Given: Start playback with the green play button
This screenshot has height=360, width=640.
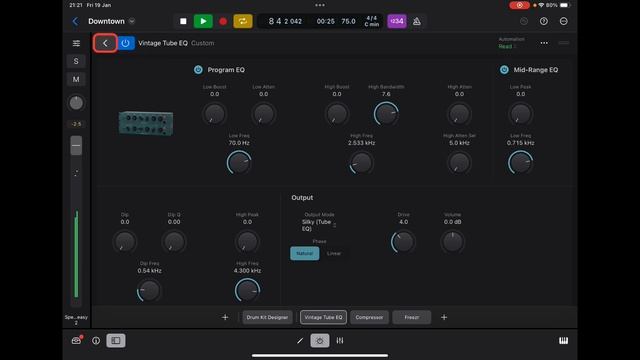Looking at the screenshot, I should tap(203, 21).
